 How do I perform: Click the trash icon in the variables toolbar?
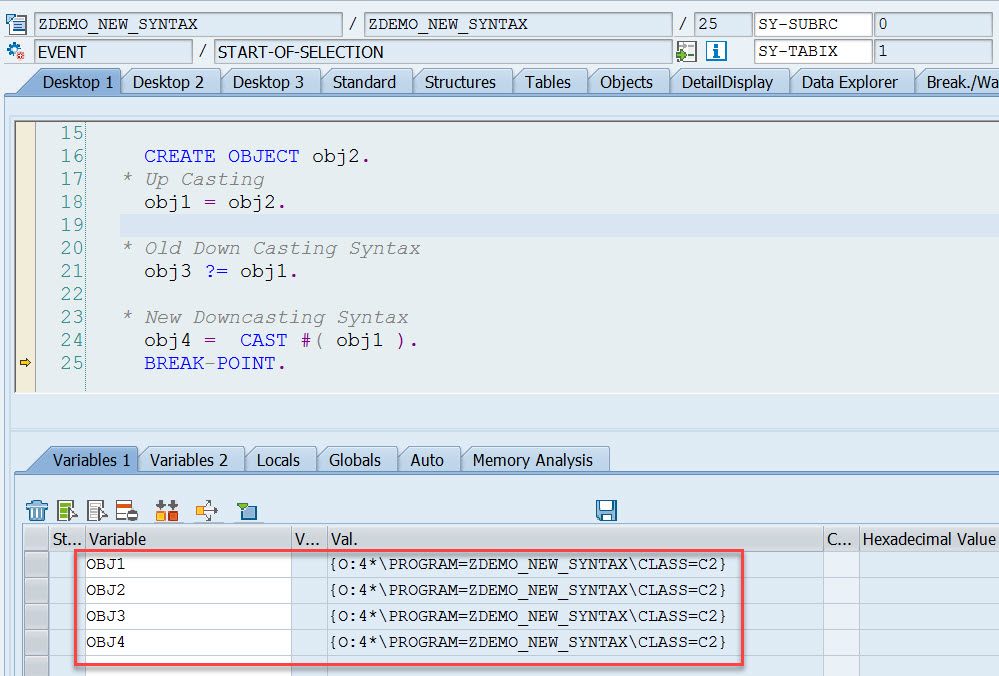click(x=37, y=511)
